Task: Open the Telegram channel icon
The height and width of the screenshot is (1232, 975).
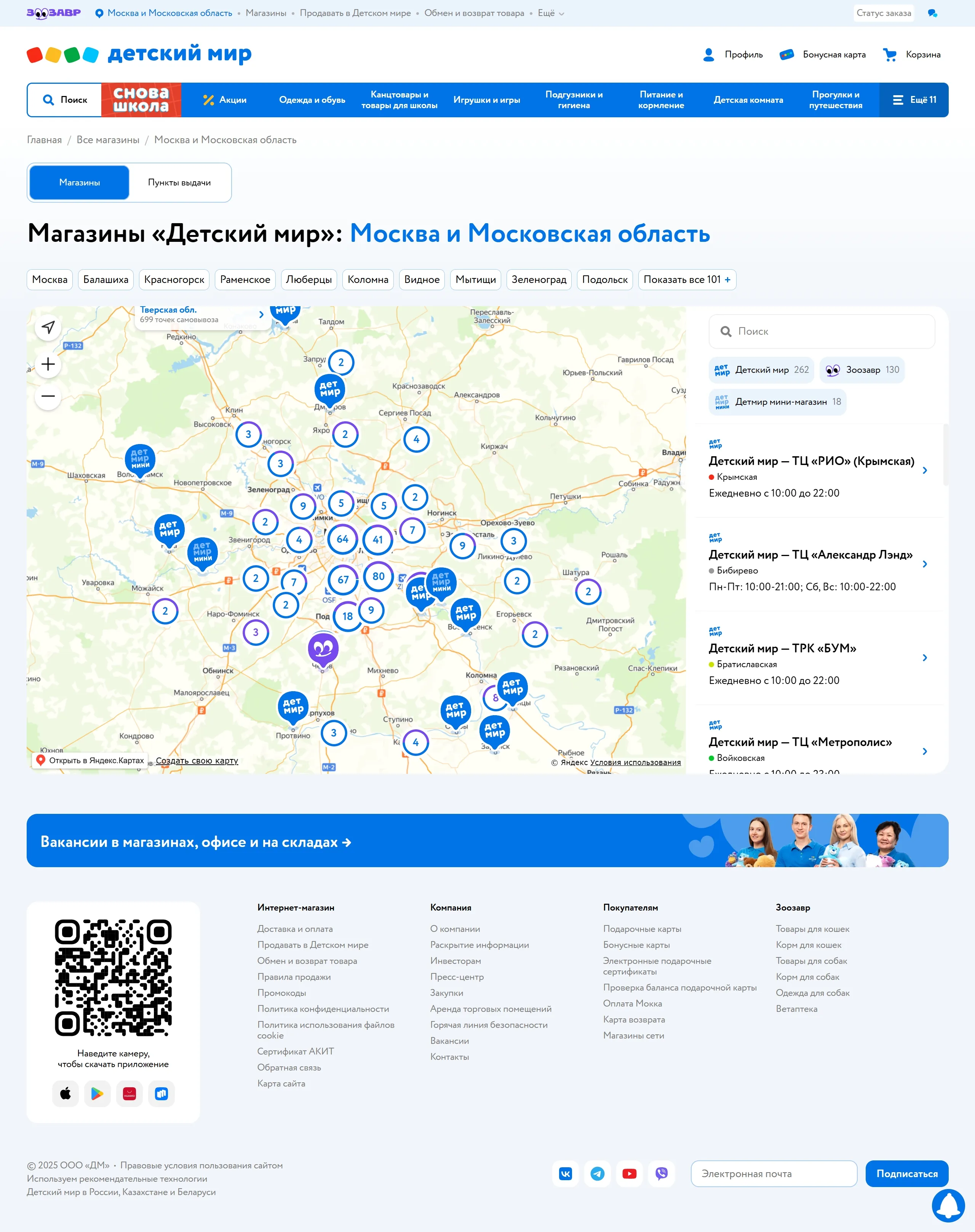Action: [597, 1174]
